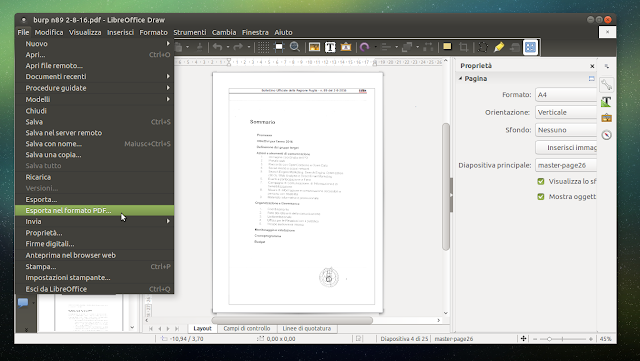Click the horizontal scrollbar under the page
Viewport: 640px width, 361px height.
tap(292, 320)
